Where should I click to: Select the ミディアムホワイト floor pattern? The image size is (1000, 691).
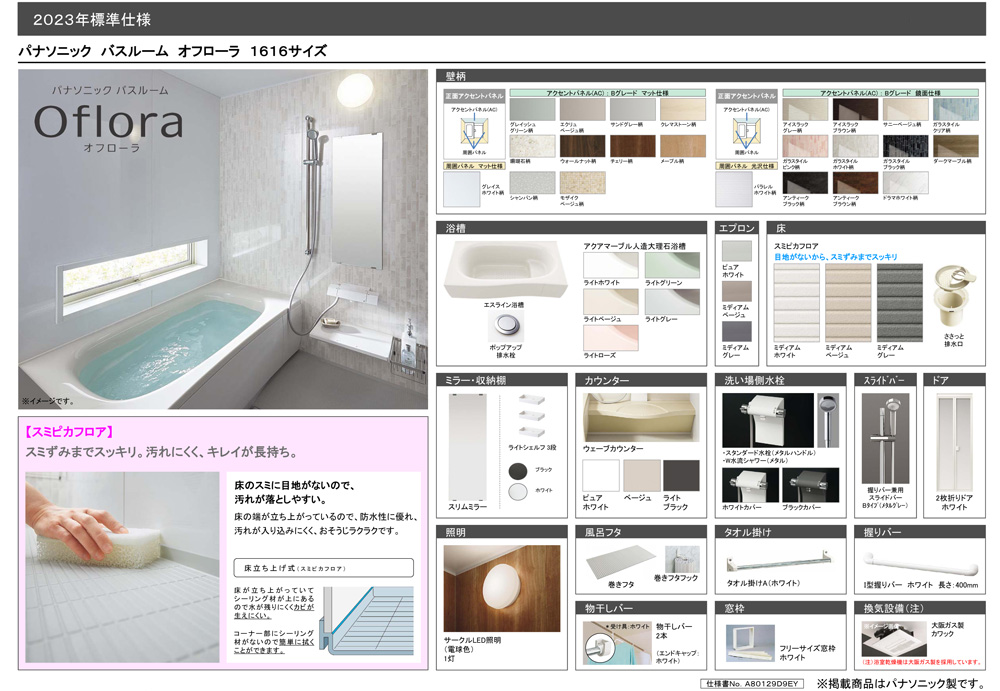click(797, 303)
